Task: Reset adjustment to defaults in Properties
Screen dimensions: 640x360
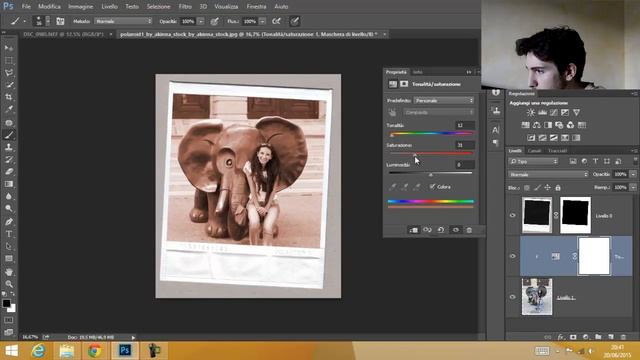Action: click(441, 230)
